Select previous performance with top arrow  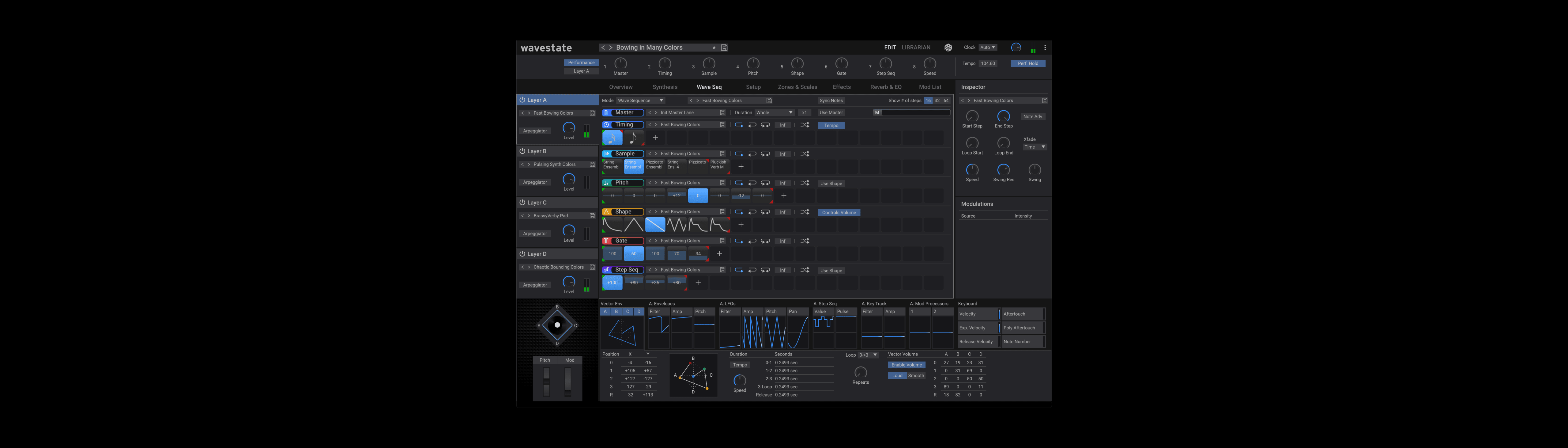603,47
